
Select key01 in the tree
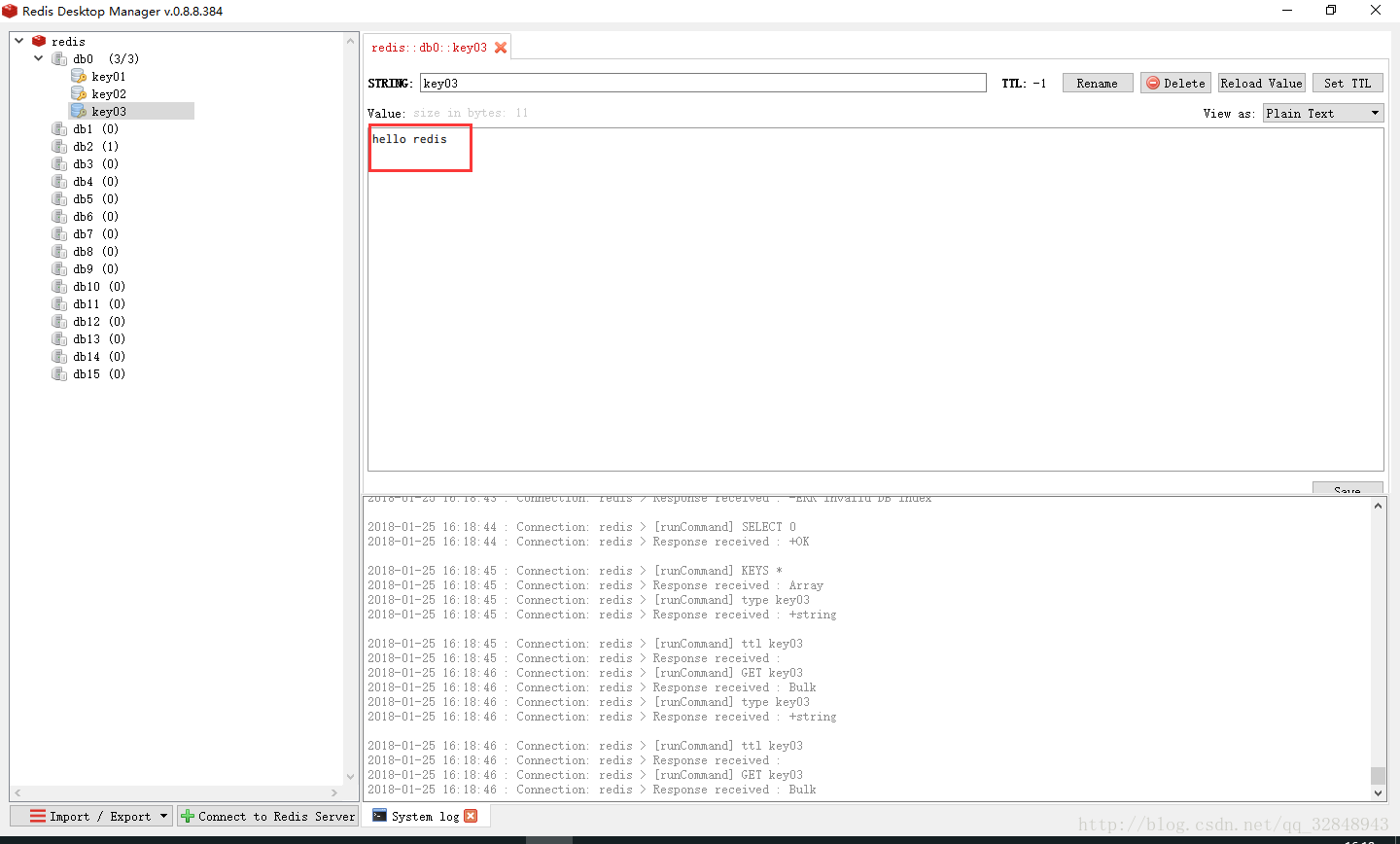[109, 76]
